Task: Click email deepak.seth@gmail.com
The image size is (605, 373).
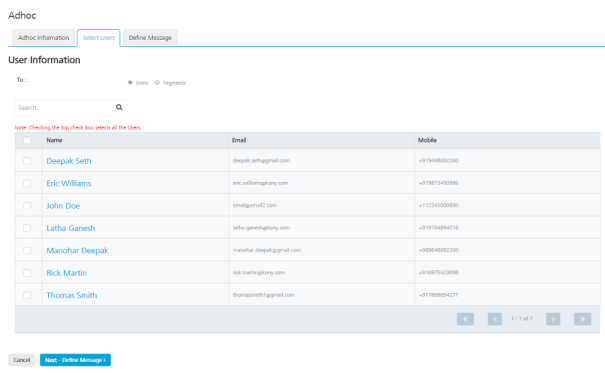Action: (261, 160)
